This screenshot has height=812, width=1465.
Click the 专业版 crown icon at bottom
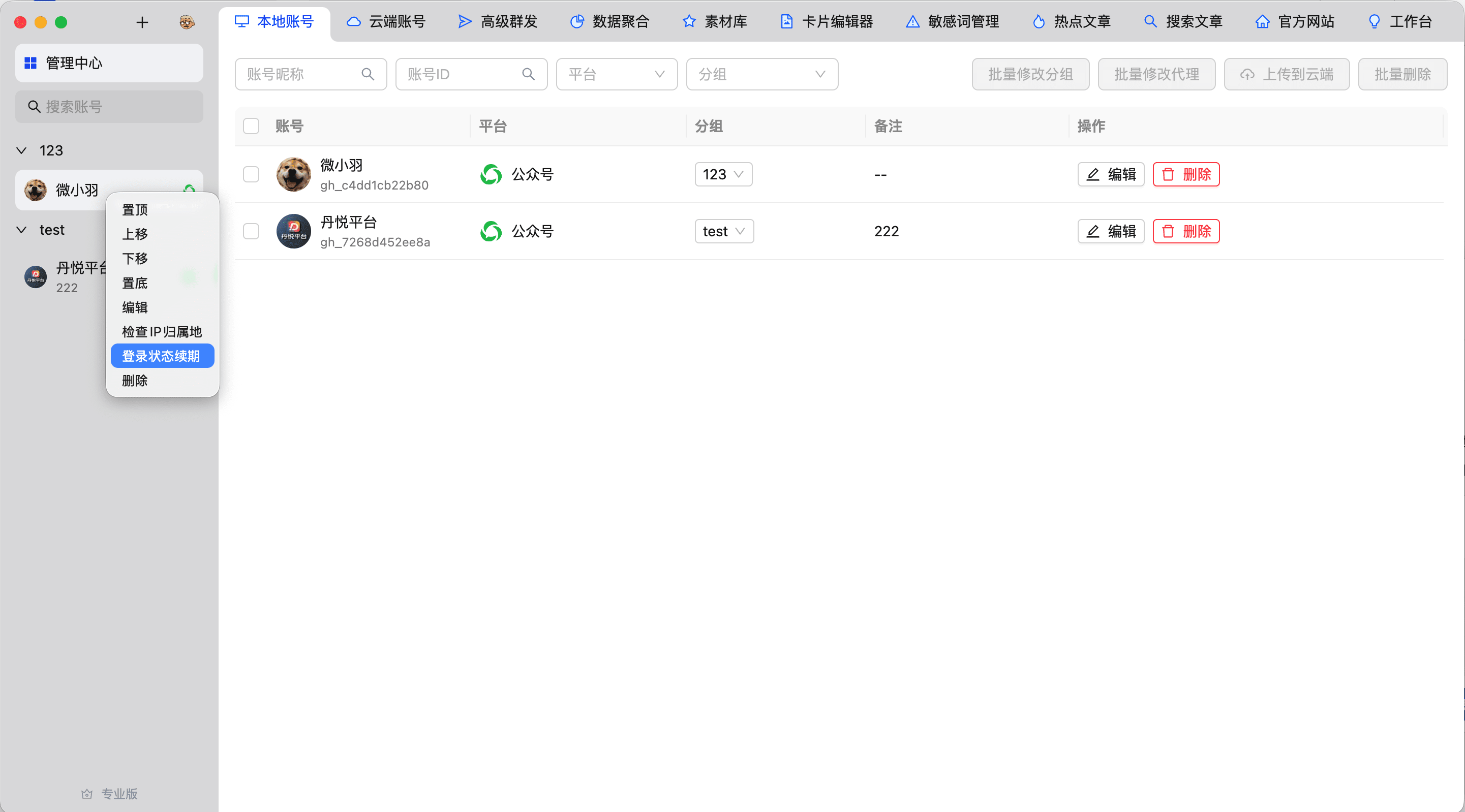coord(87,793)
